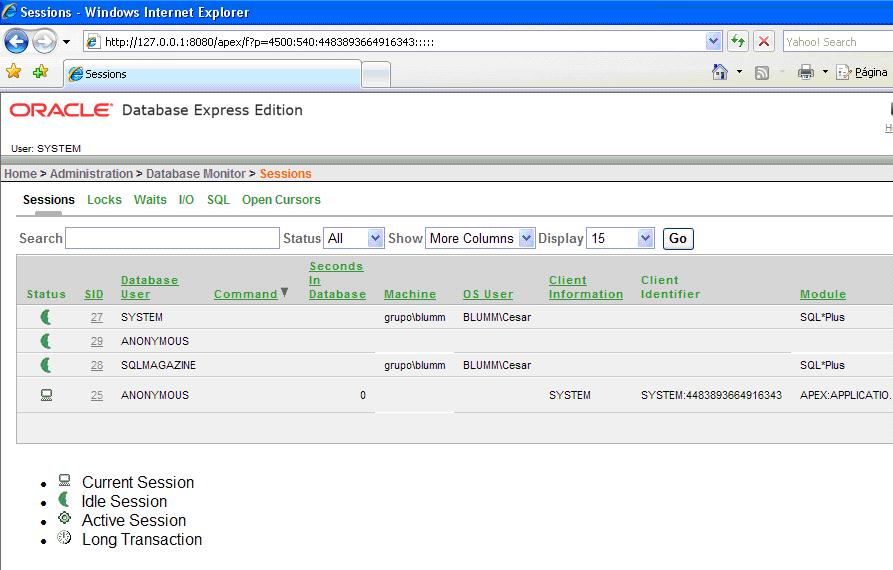
Task: Open Database Monitor breadcrumb link
Action: [195, 174]
